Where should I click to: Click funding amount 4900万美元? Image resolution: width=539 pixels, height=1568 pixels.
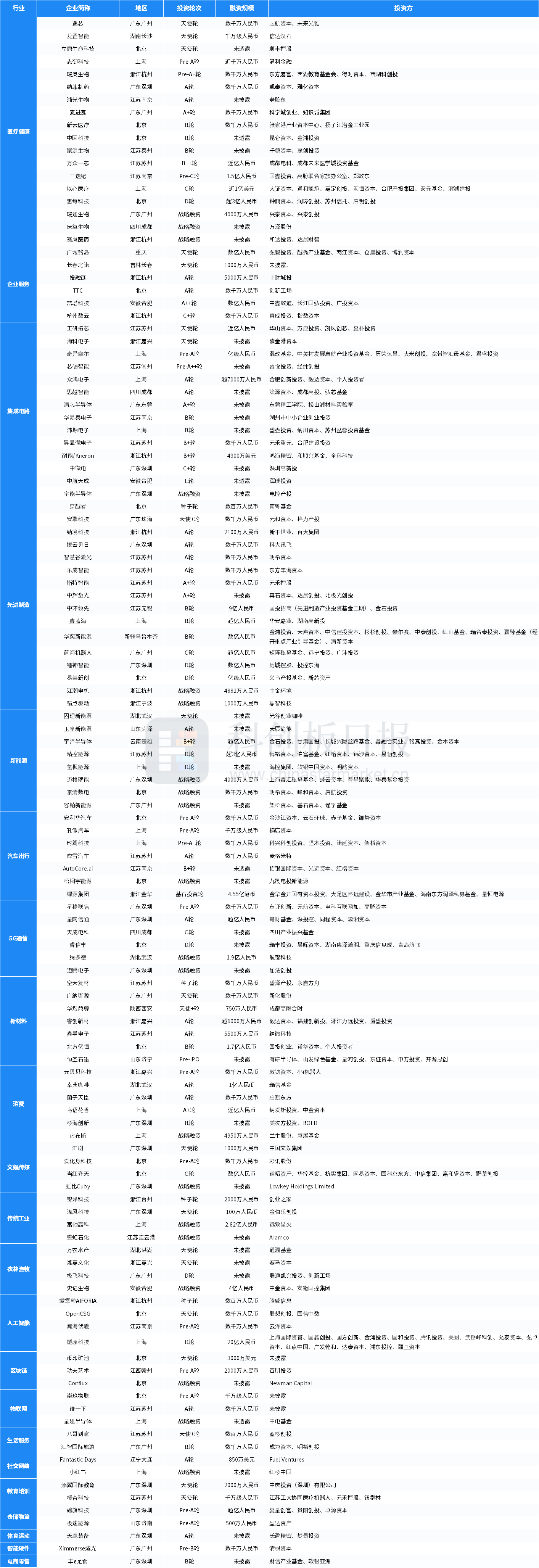241,456
